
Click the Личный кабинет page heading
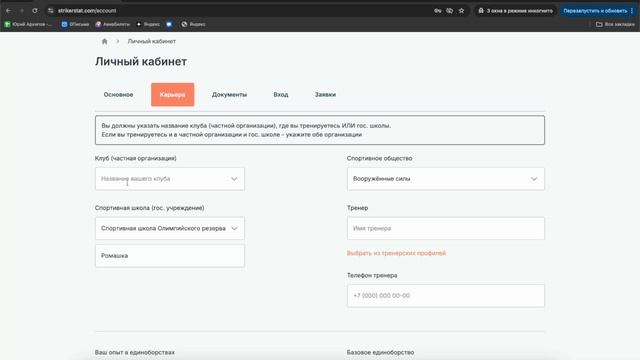coord(141,62)
